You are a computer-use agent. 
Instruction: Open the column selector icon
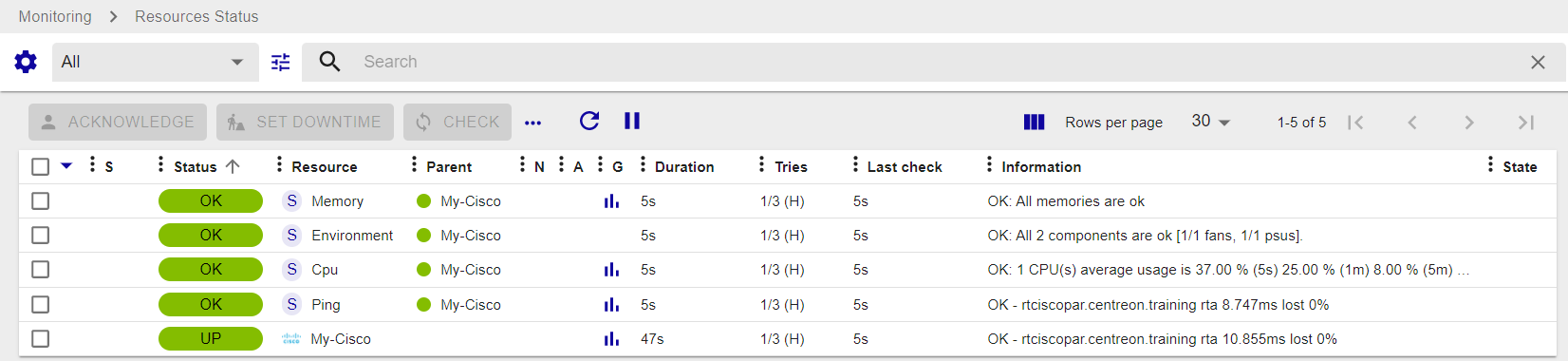click(x=1034, y=122)
